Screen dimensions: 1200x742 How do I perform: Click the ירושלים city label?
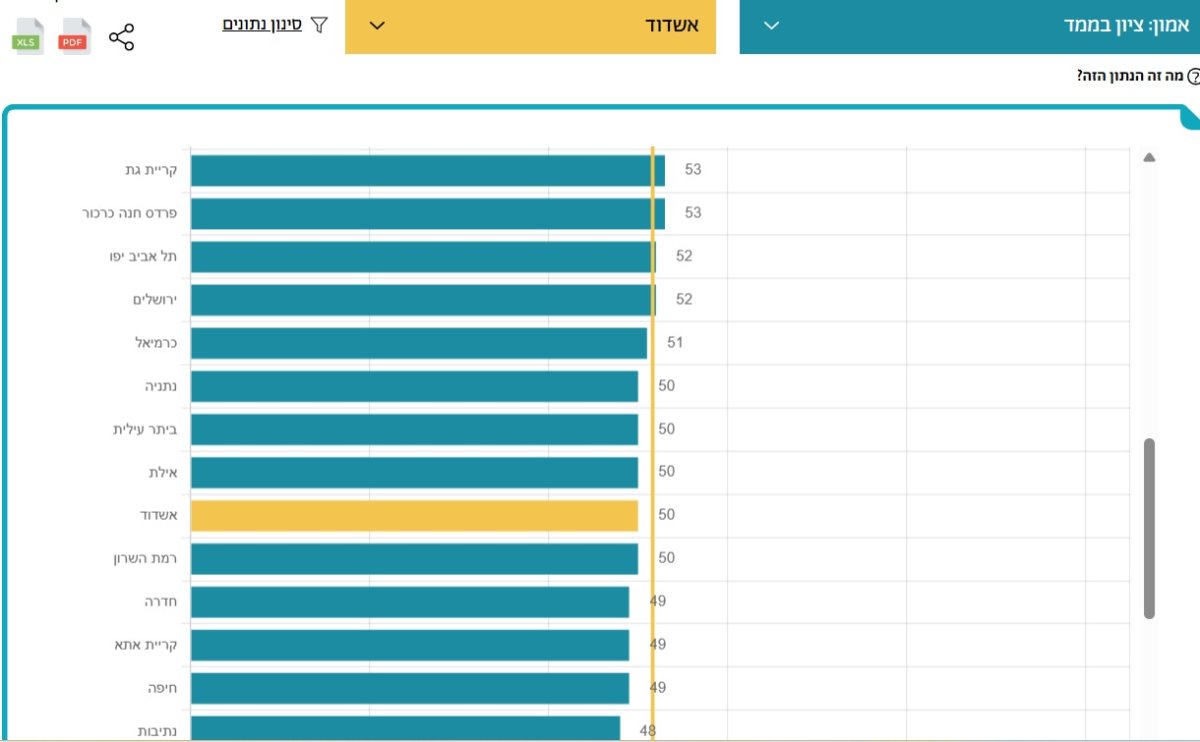click(x=154, y=299)
